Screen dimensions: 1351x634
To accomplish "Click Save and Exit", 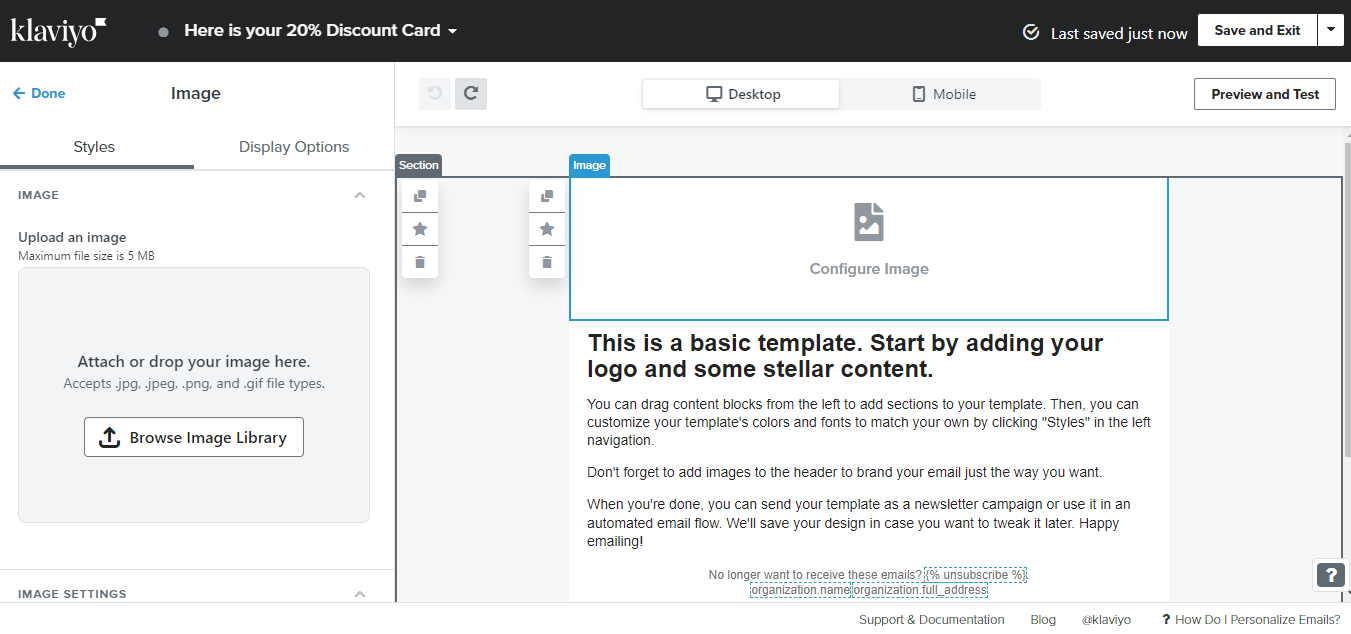I will [x=1257, y=31].
